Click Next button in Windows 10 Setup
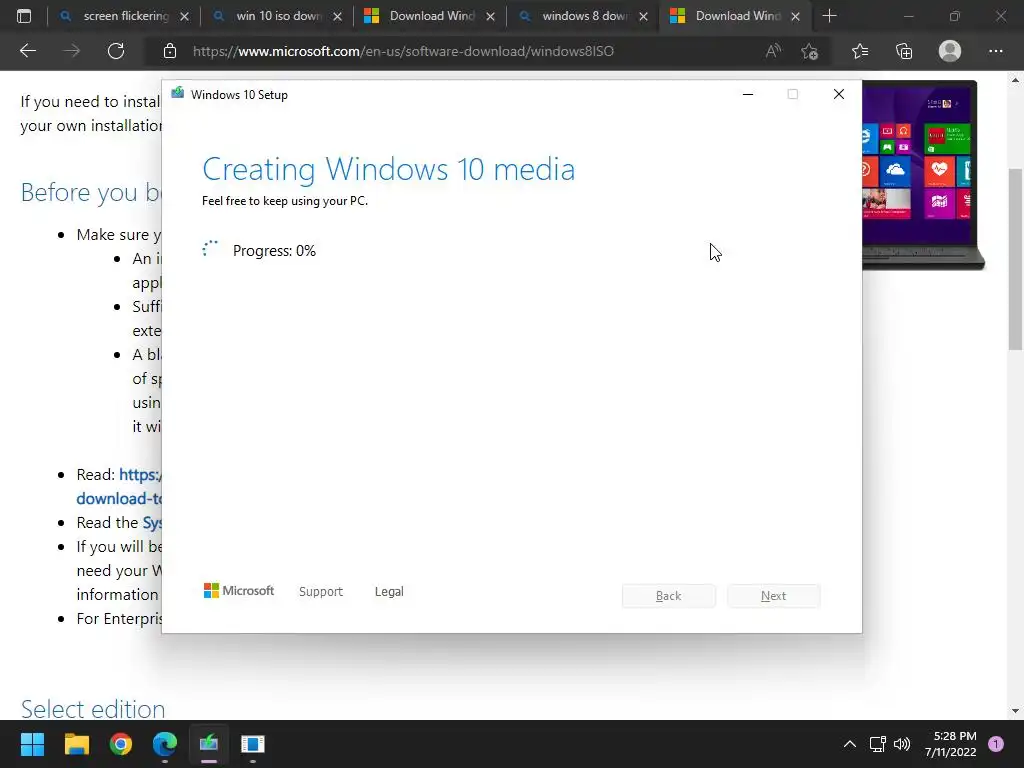 click(774, 596)
